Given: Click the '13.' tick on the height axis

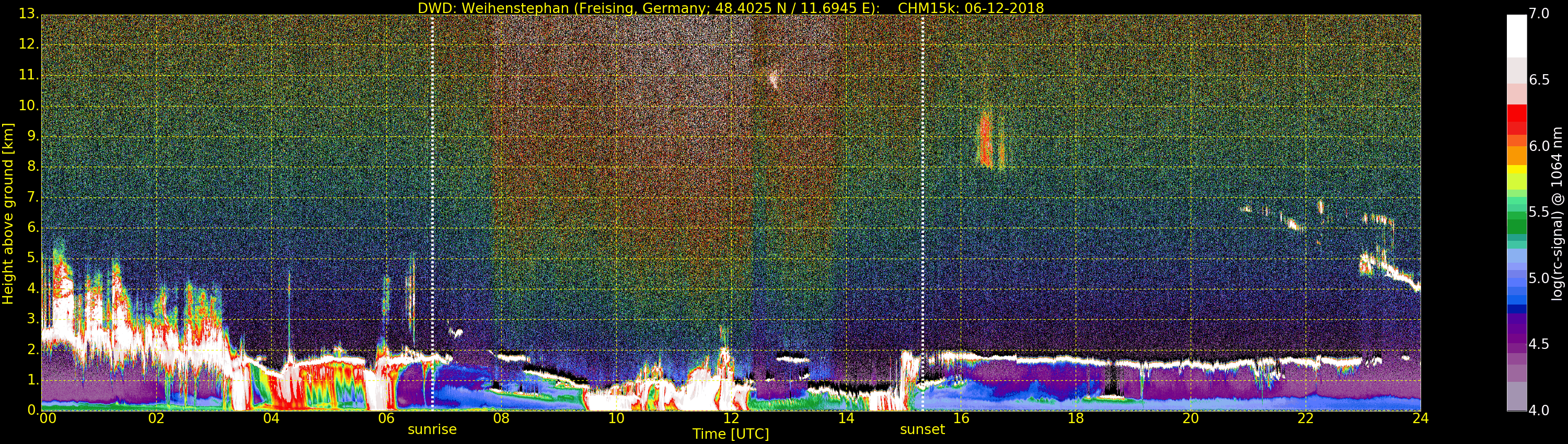Looking at the screenshot, I should point(29,14).
